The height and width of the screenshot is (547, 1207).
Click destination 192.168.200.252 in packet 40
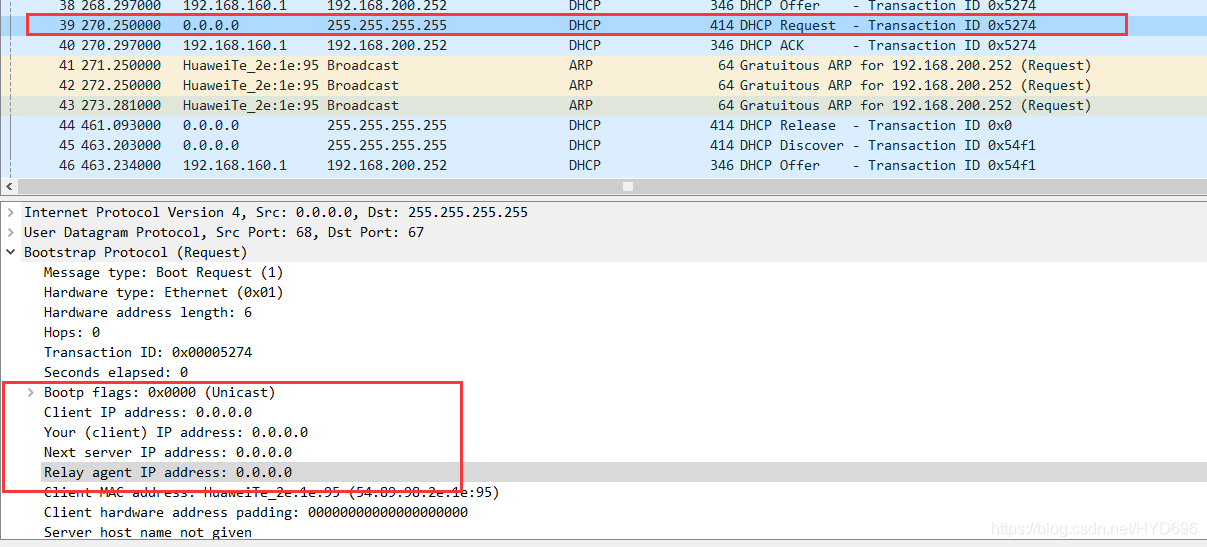click(x=387, y=45)
